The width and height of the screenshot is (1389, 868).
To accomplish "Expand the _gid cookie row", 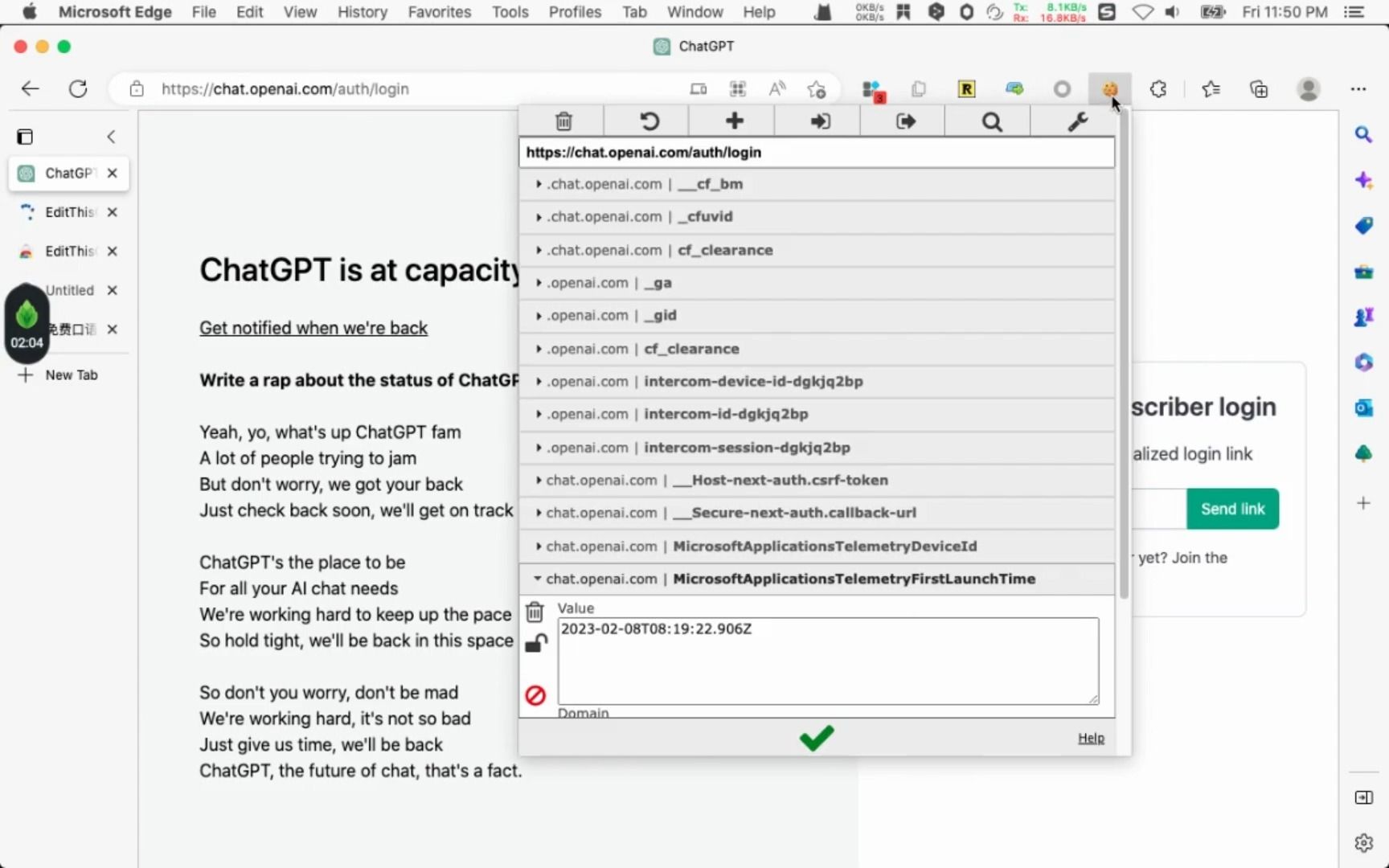I will click(817, 316).
